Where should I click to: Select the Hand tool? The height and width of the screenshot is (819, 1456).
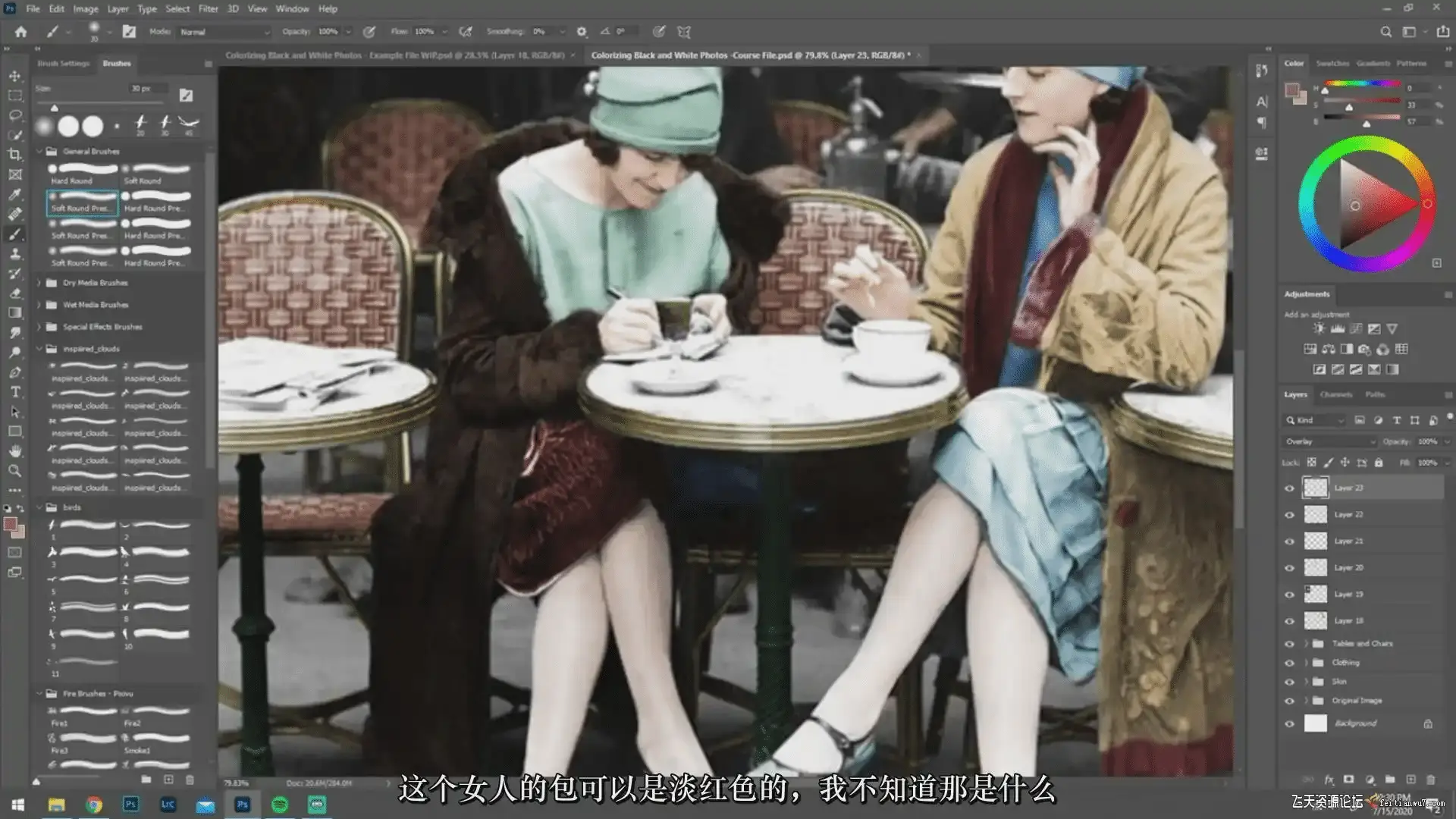[14, 451]
